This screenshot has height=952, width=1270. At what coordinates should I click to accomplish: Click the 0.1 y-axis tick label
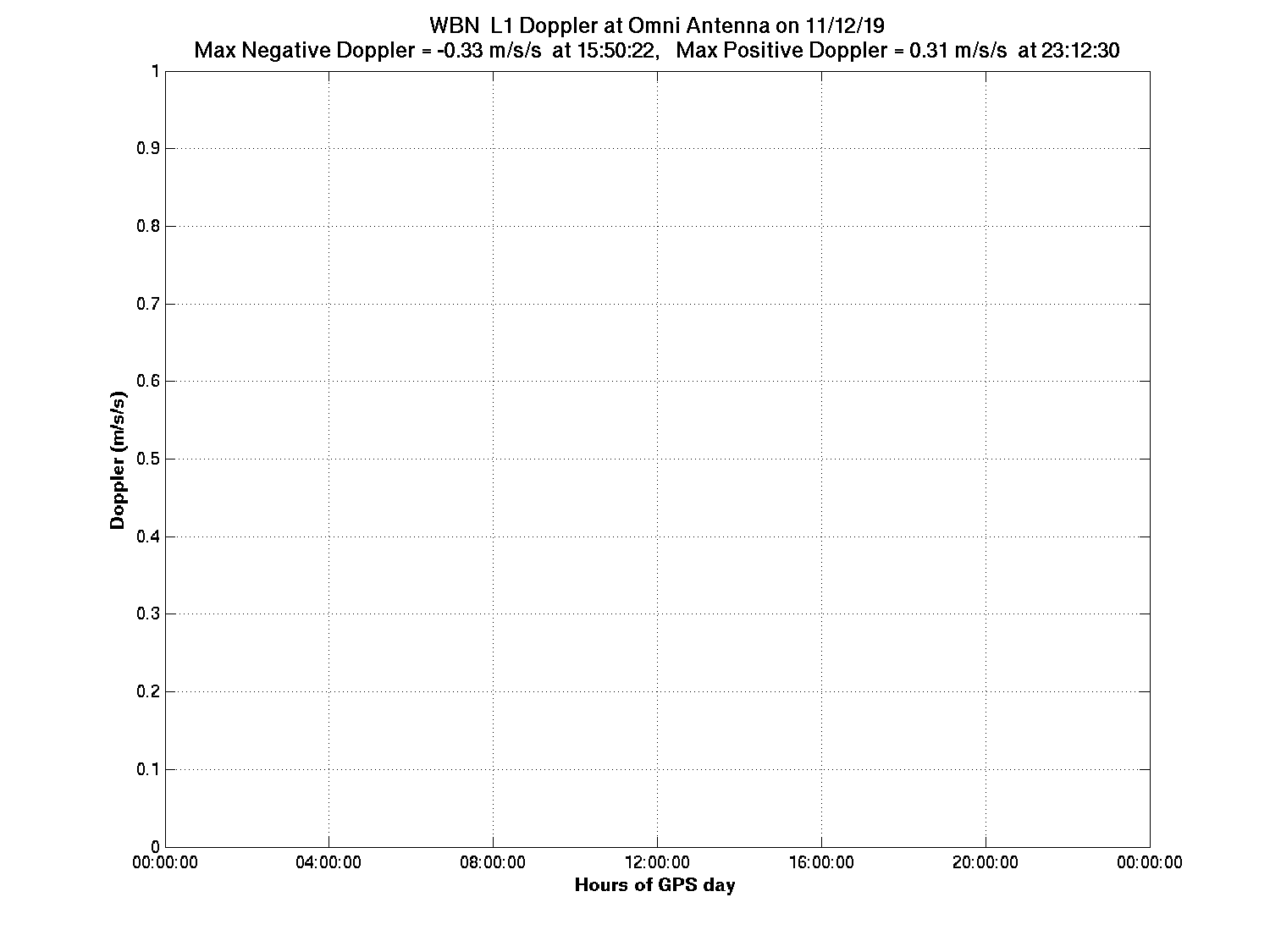pyautogui.click(x=148, y=769)
